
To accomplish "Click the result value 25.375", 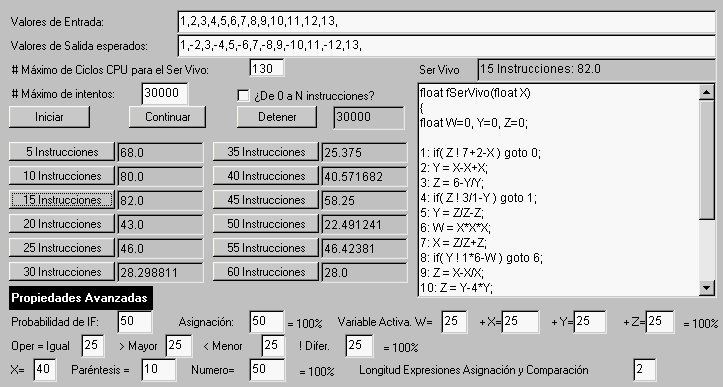I will (364, 152).
